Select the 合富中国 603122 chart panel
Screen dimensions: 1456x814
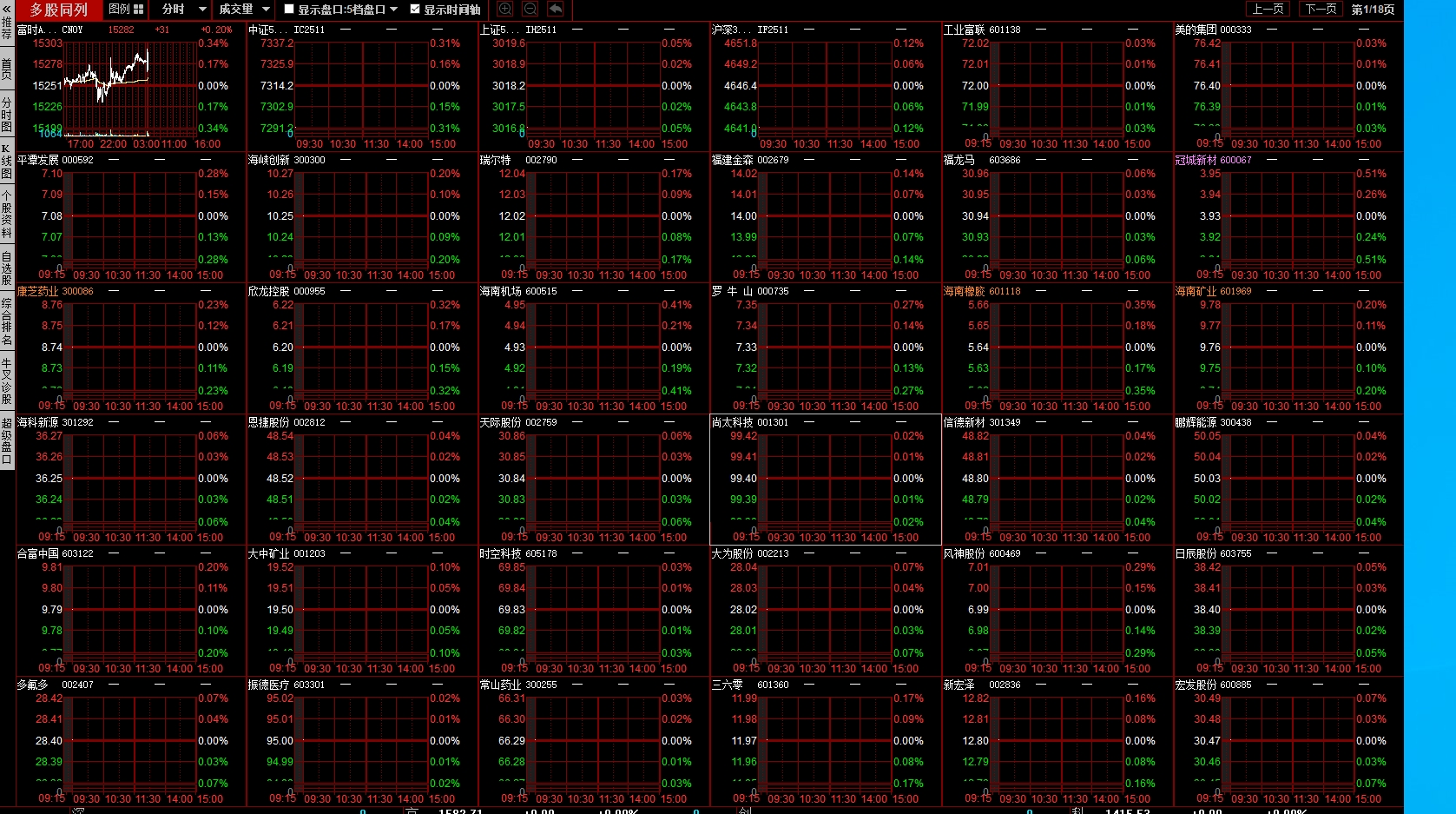pyautogui.click(x=130, y=611)
